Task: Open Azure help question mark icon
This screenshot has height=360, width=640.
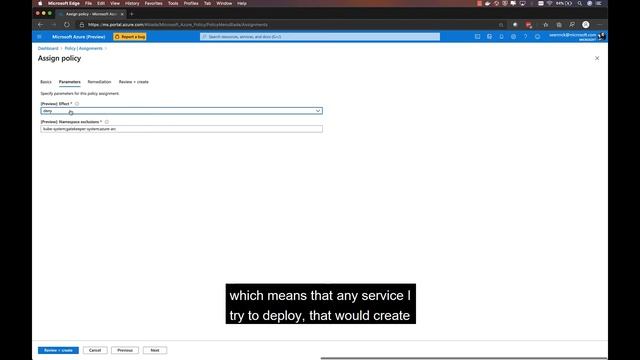Action: tap(525, 37)
